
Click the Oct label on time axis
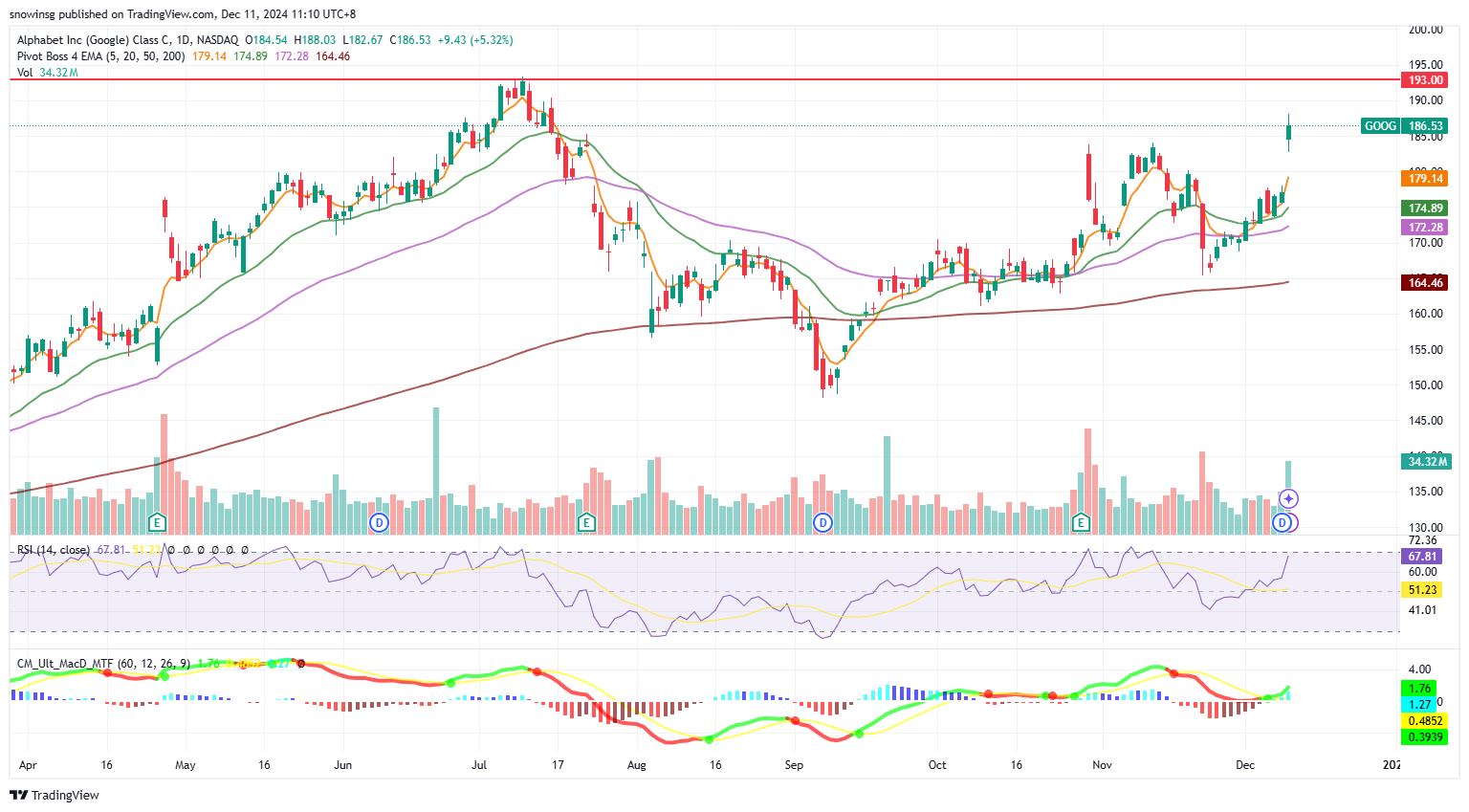click(937, 765)
